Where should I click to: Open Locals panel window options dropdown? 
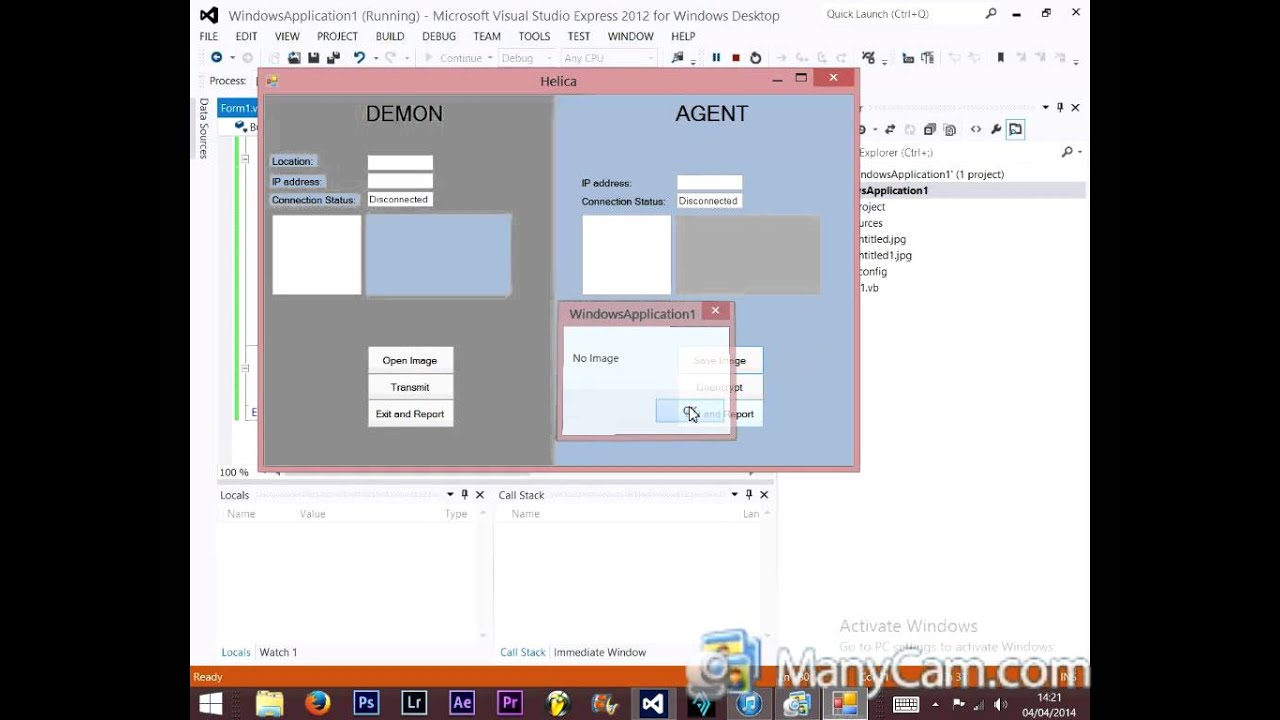450,495
